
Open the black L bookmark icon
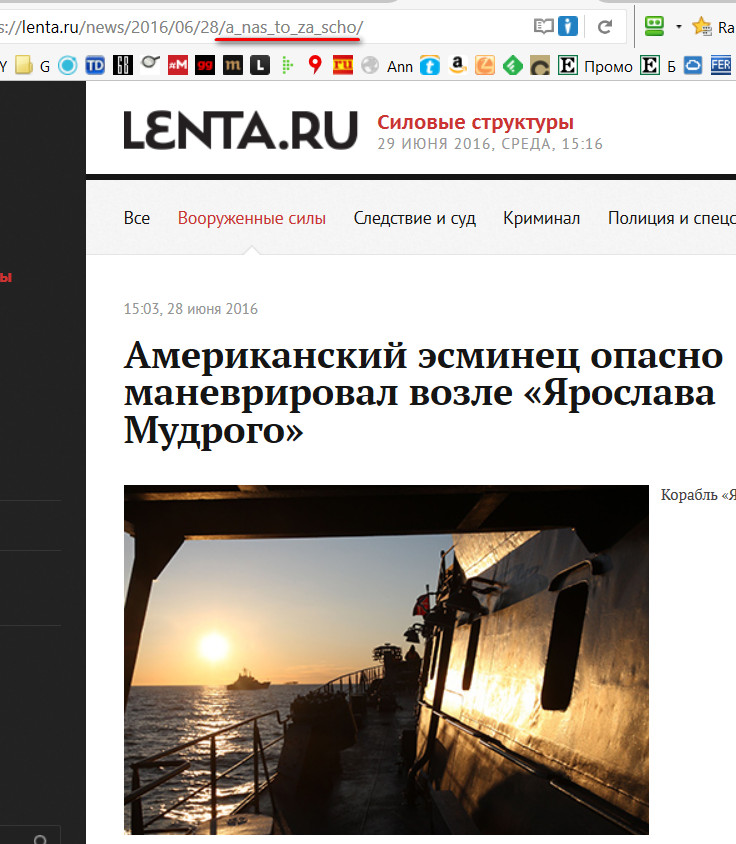pos(260,66)
